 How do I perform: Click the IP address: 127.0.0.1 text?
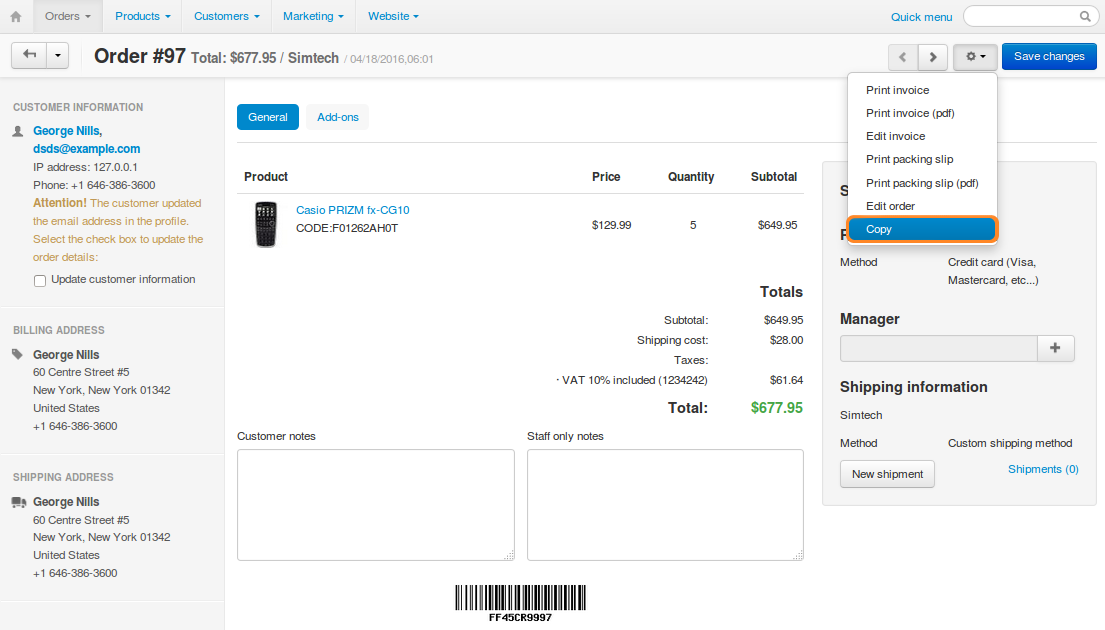tap(85, 168)
